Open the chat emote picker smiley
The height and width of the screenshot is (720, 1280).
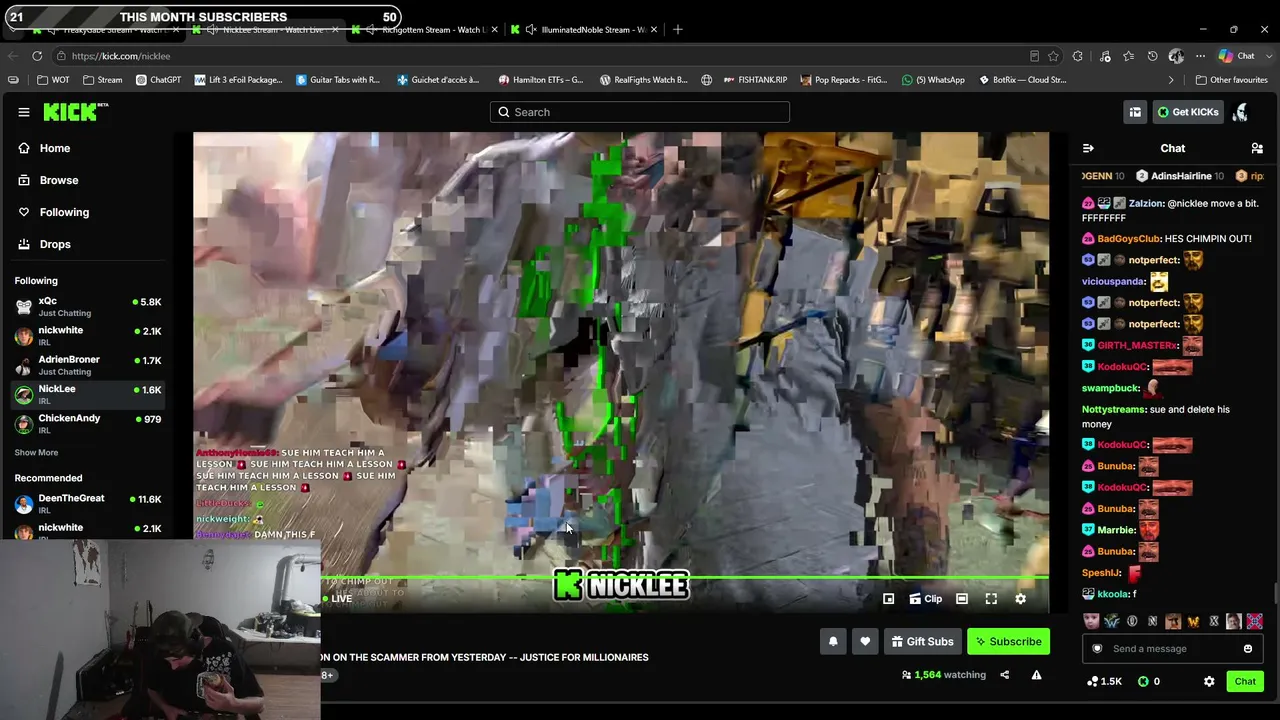1248,649
